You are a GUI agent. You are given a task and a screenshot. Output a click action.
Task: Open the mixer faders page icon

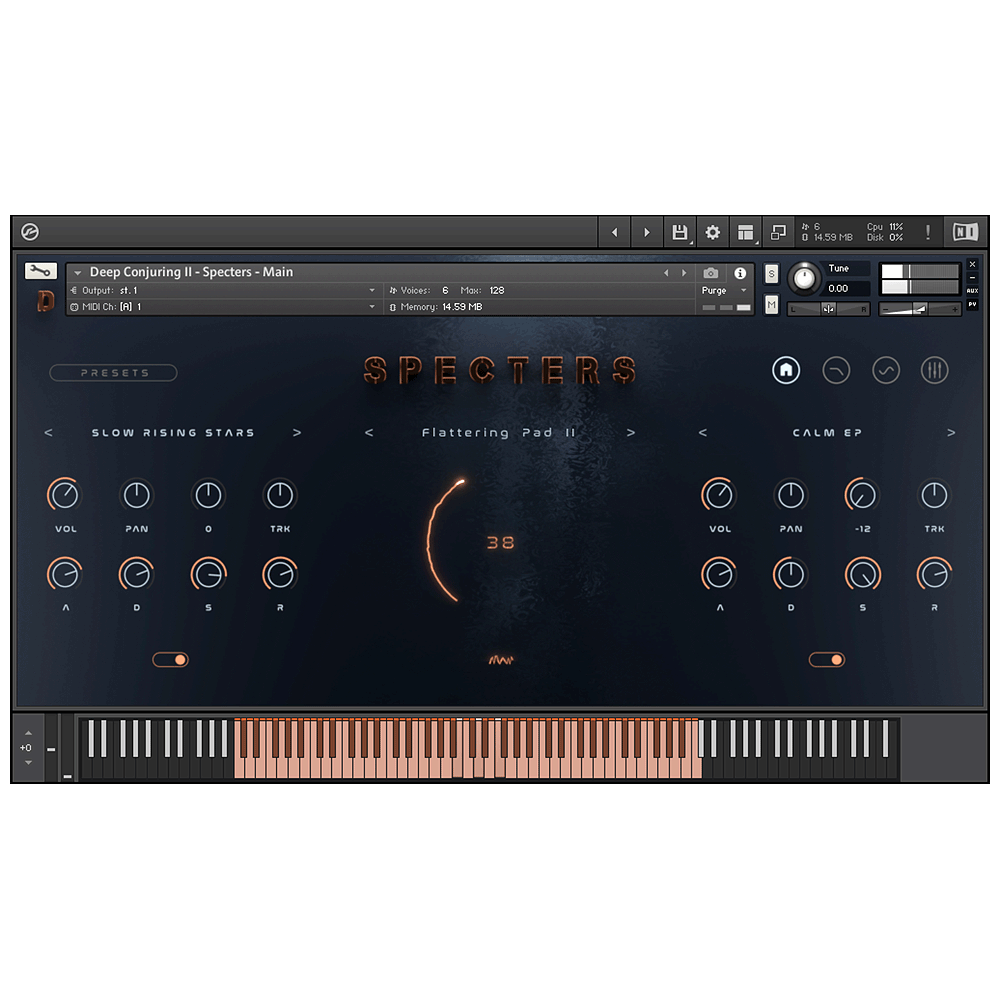point(934,370)
